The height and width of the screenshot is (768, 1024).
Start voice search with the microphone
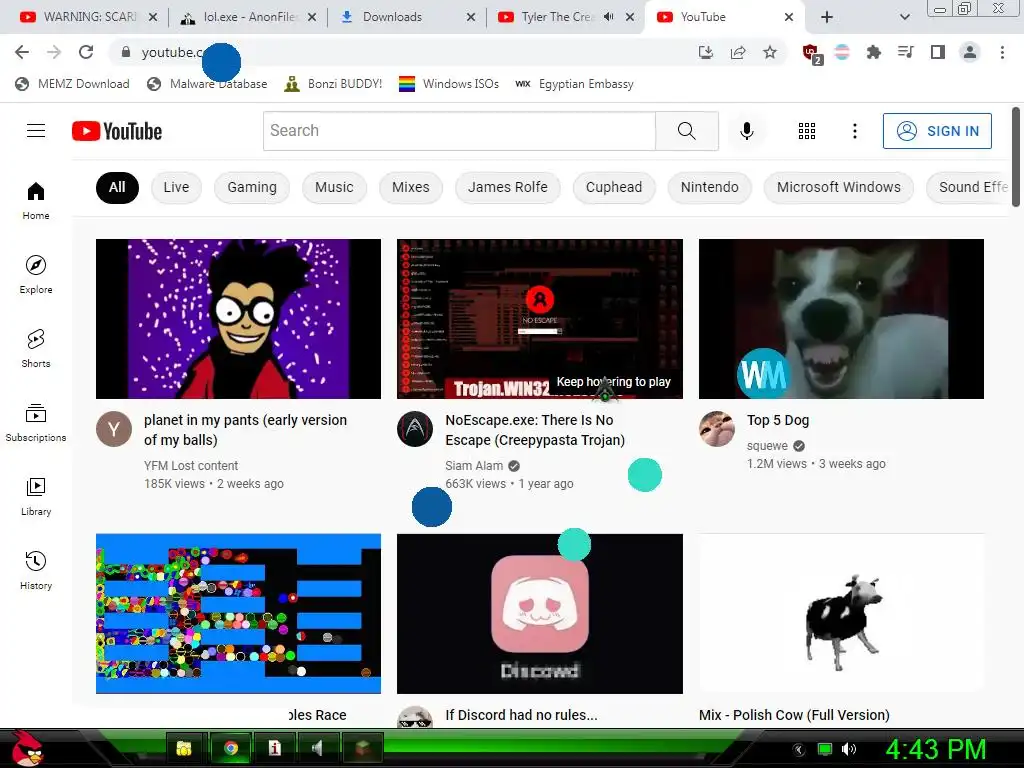(746, 131)
